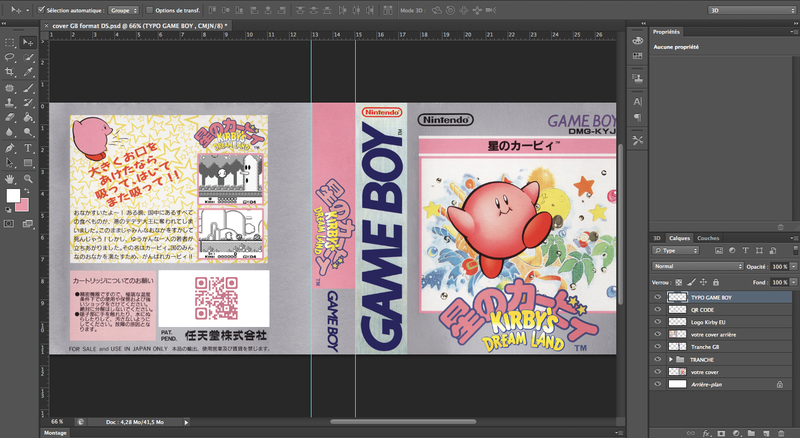
Task: Select the Type tool
Action: pos(28,148)
